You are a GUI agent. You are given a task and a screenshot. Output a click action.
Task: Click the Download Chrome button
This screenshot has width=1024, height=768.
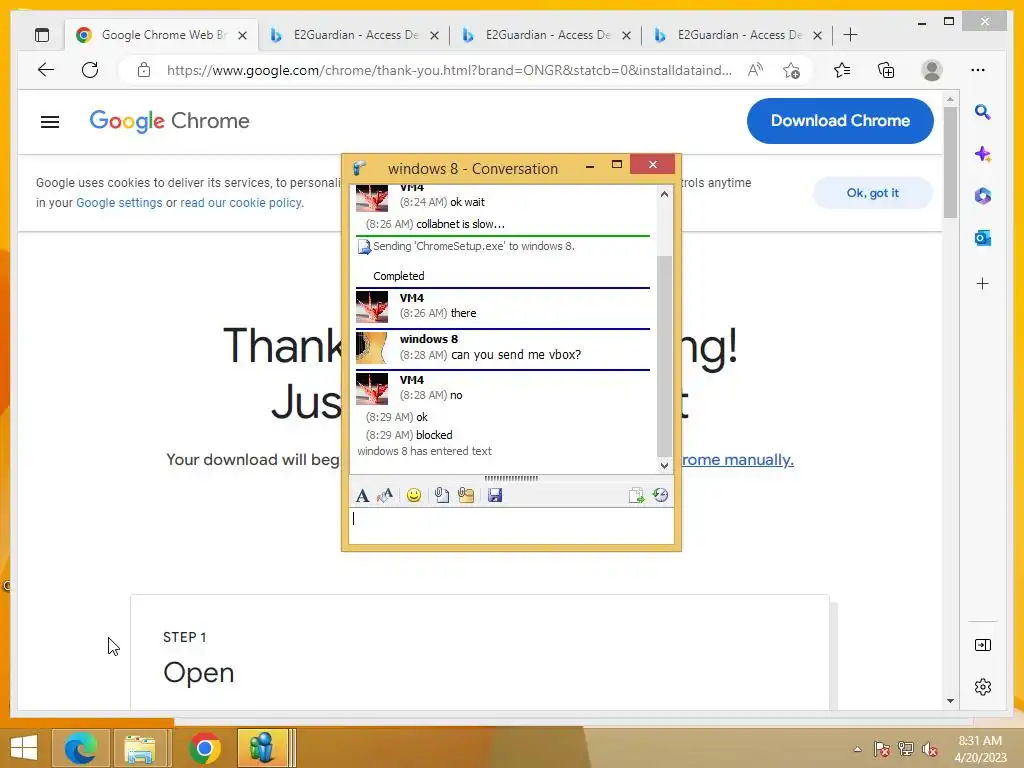[x=840, y=121]
